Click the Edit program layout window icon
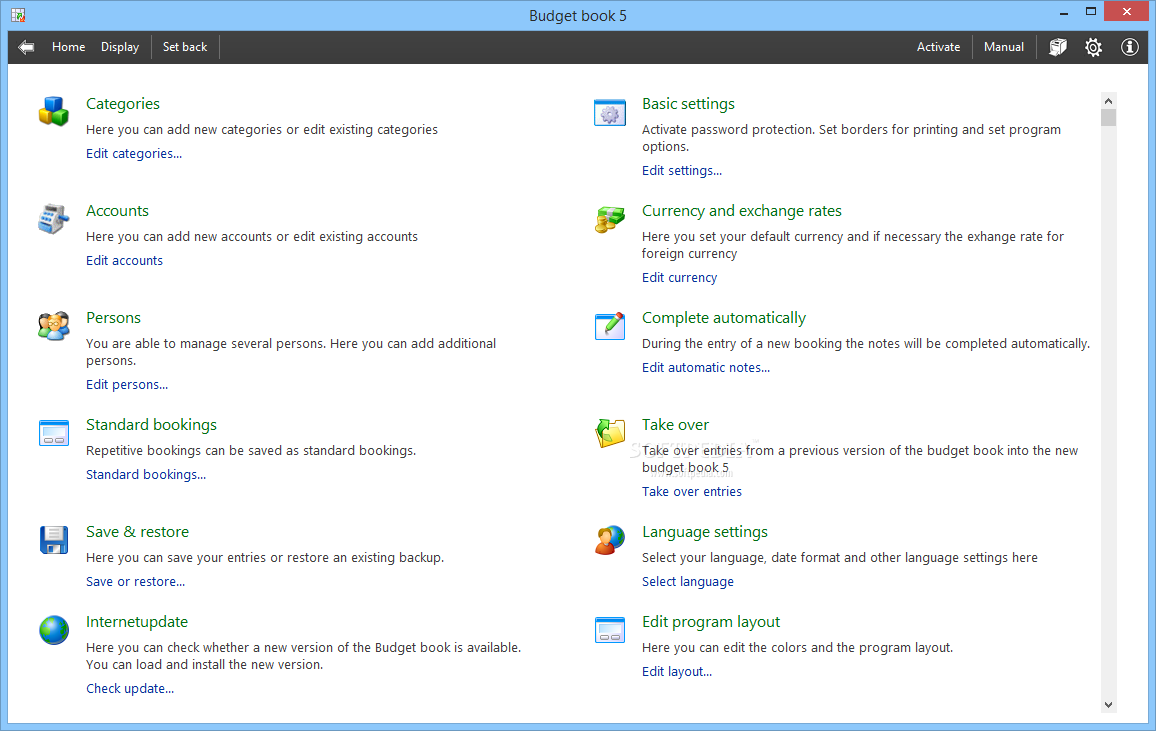 [x=610, y=630]
